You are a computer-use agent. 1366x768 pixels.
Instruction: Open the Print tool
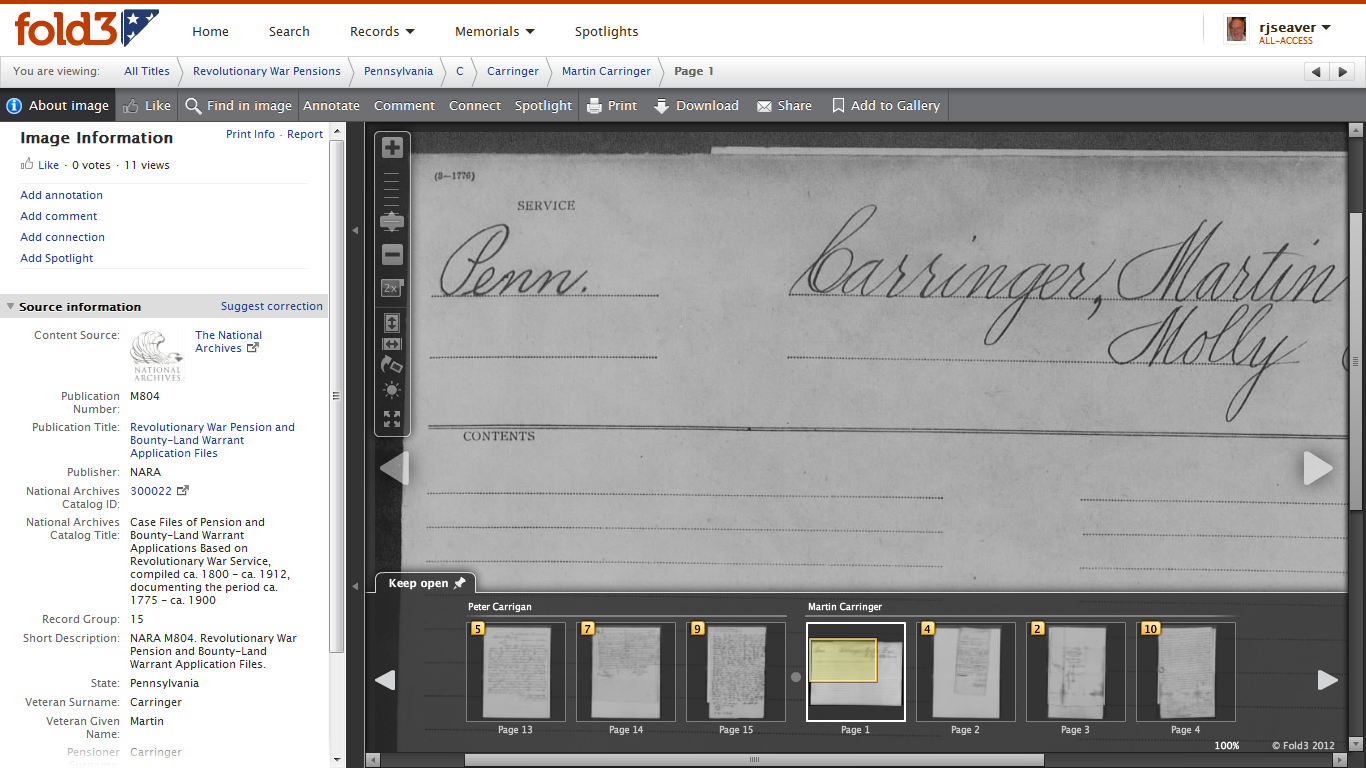pyautogui.click(x=611, y=105)
